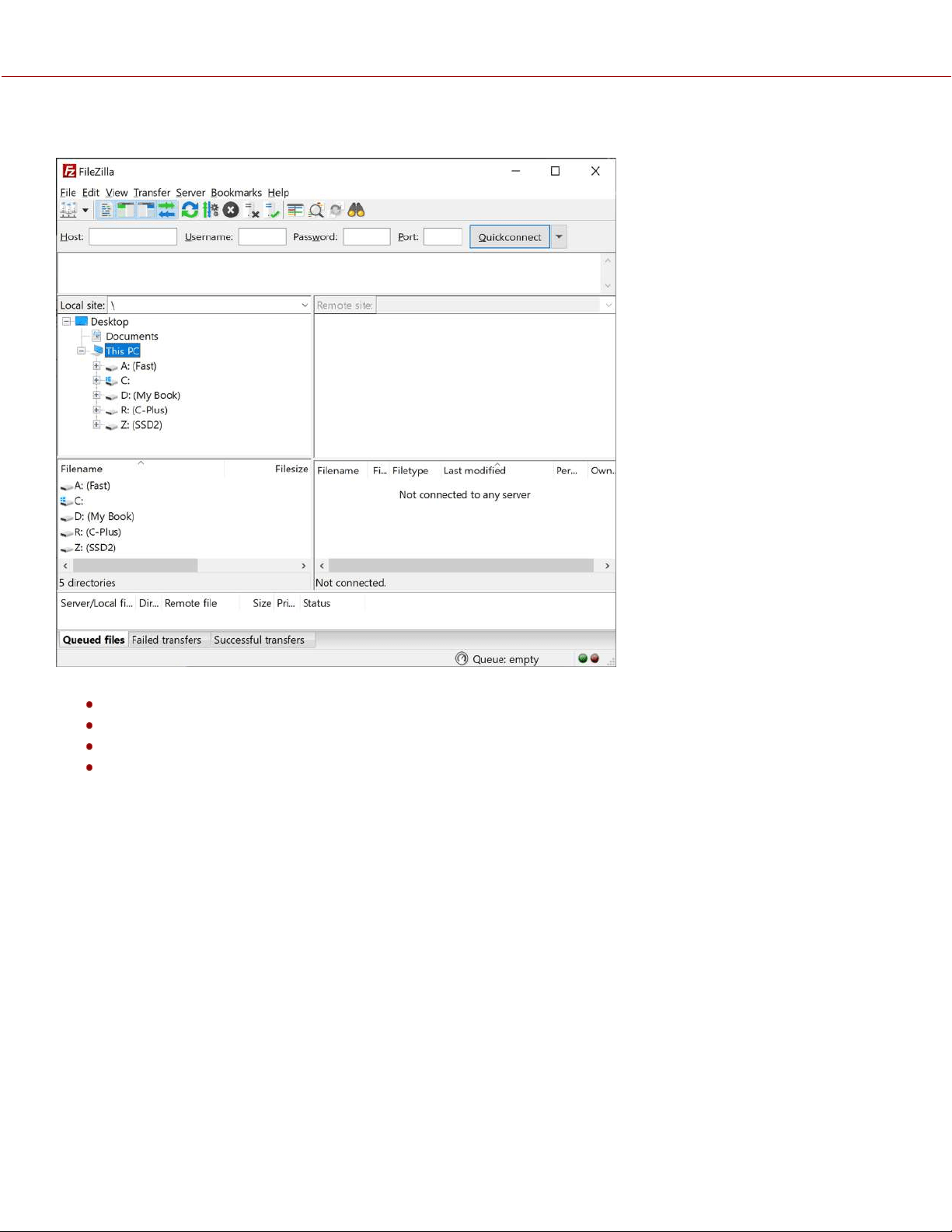Screen dimensions: 952x1232
Task: Open the Server menu
Action: [190, 193]
